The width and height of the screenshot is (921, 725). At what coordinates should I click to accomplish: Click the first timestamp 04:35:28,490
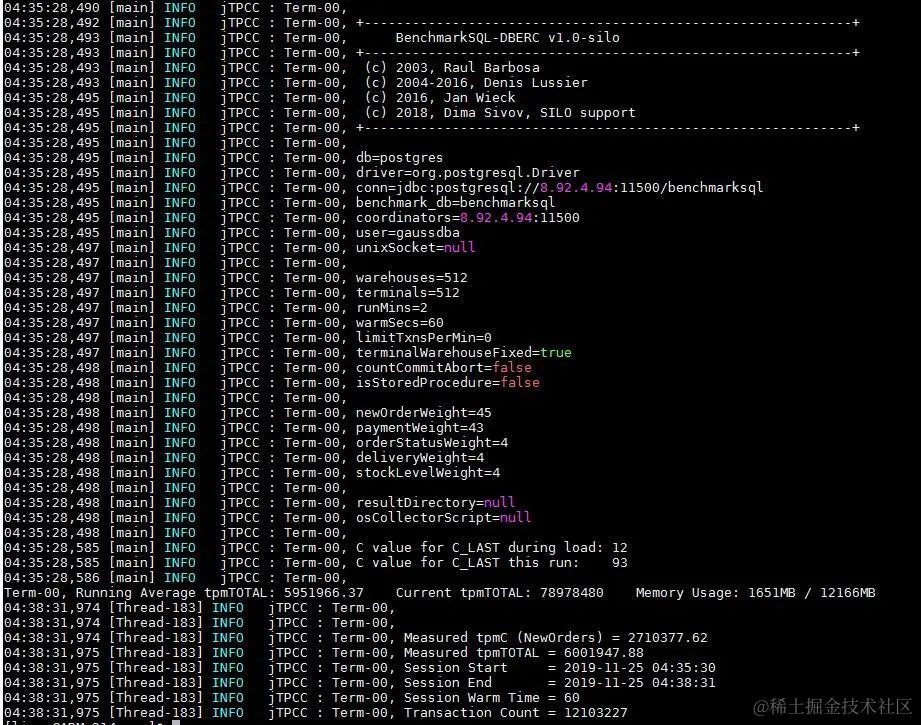pyautogui.click(x=52, y=8)
